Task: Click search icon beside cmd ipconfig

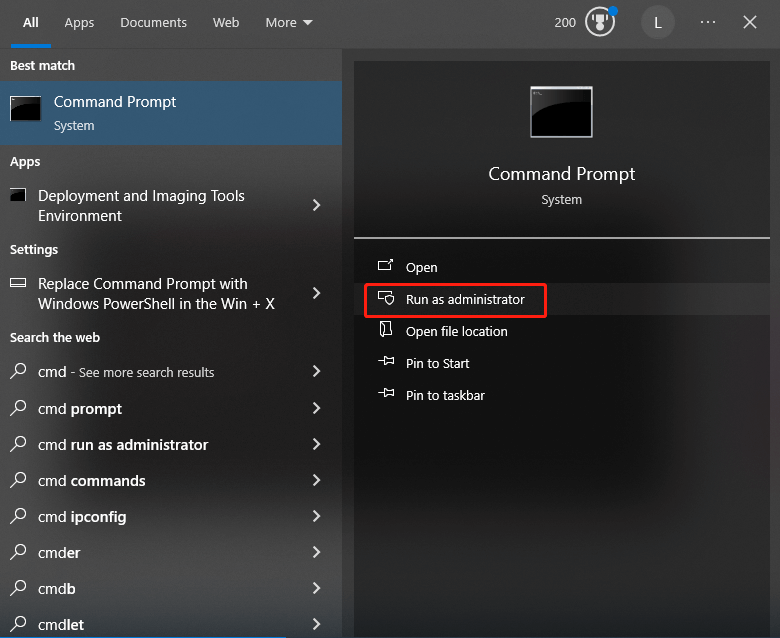Action: tap(18, 516)
